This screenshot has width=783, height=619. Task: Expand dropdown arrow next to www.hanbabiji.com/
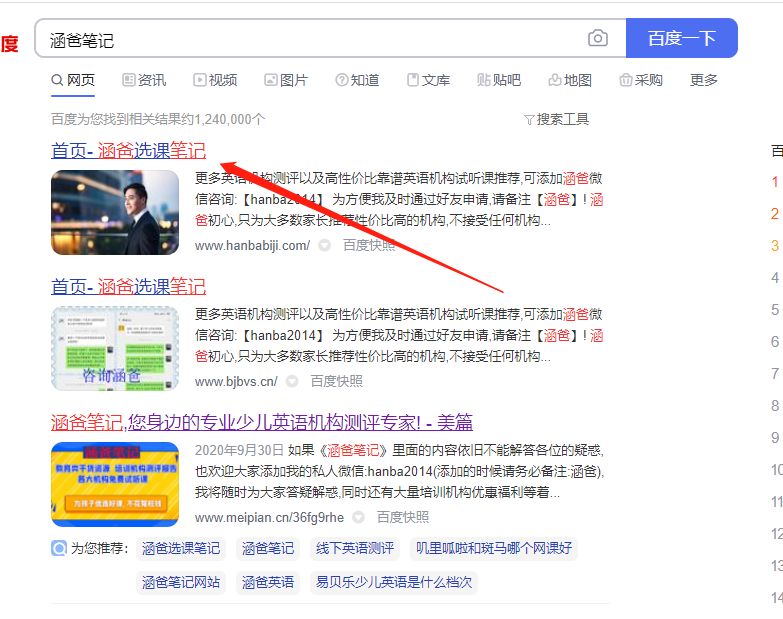(325, 246)
